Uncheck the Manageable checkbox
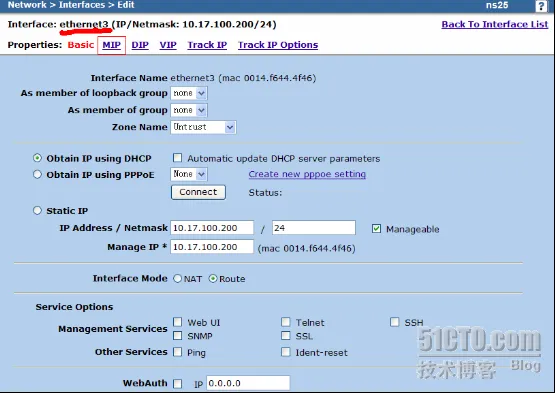The image size is (555, 393). pyautogui.click(x=376, y=229)
